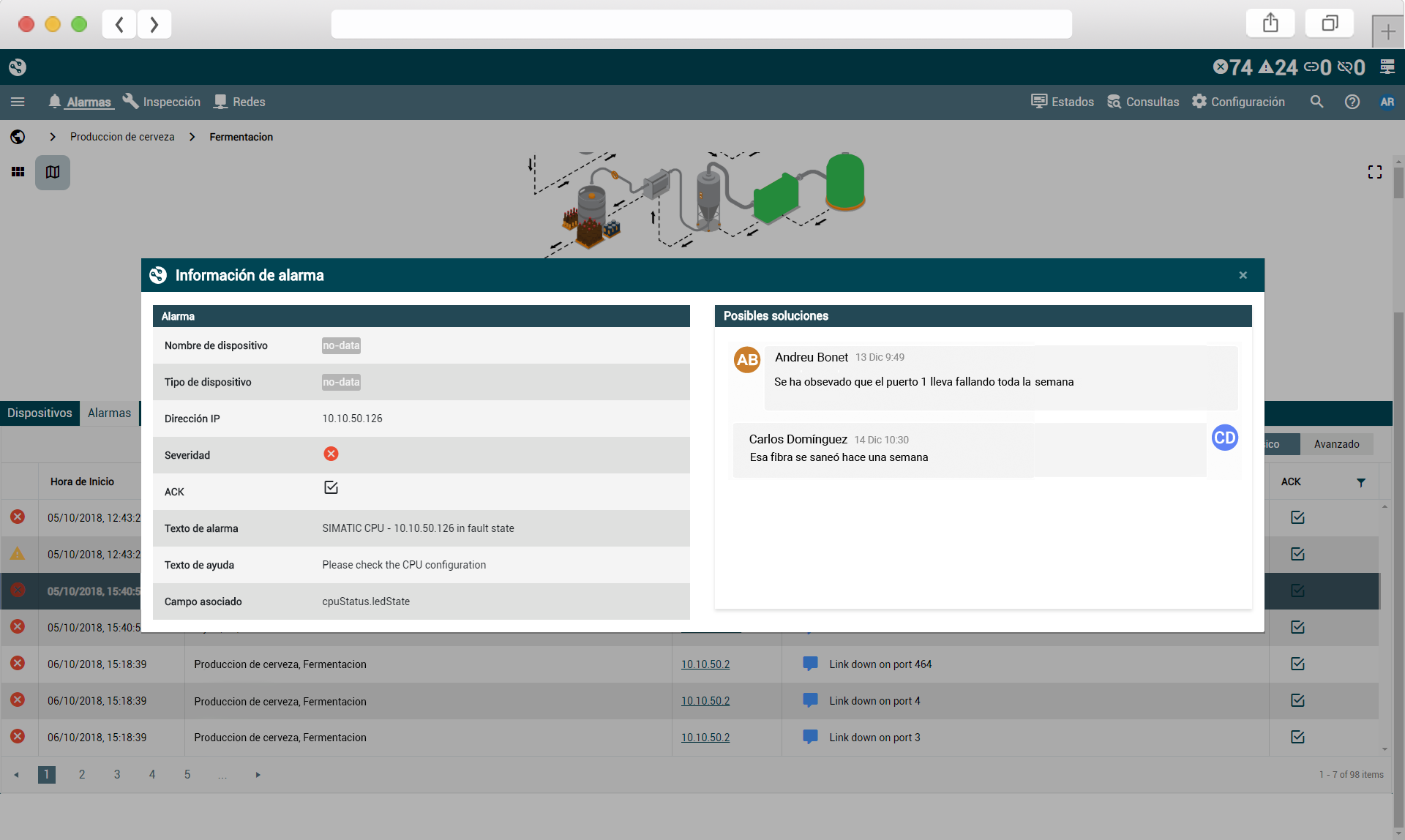Expand the chevron before Produccion de cerveza

coord(53,137)
